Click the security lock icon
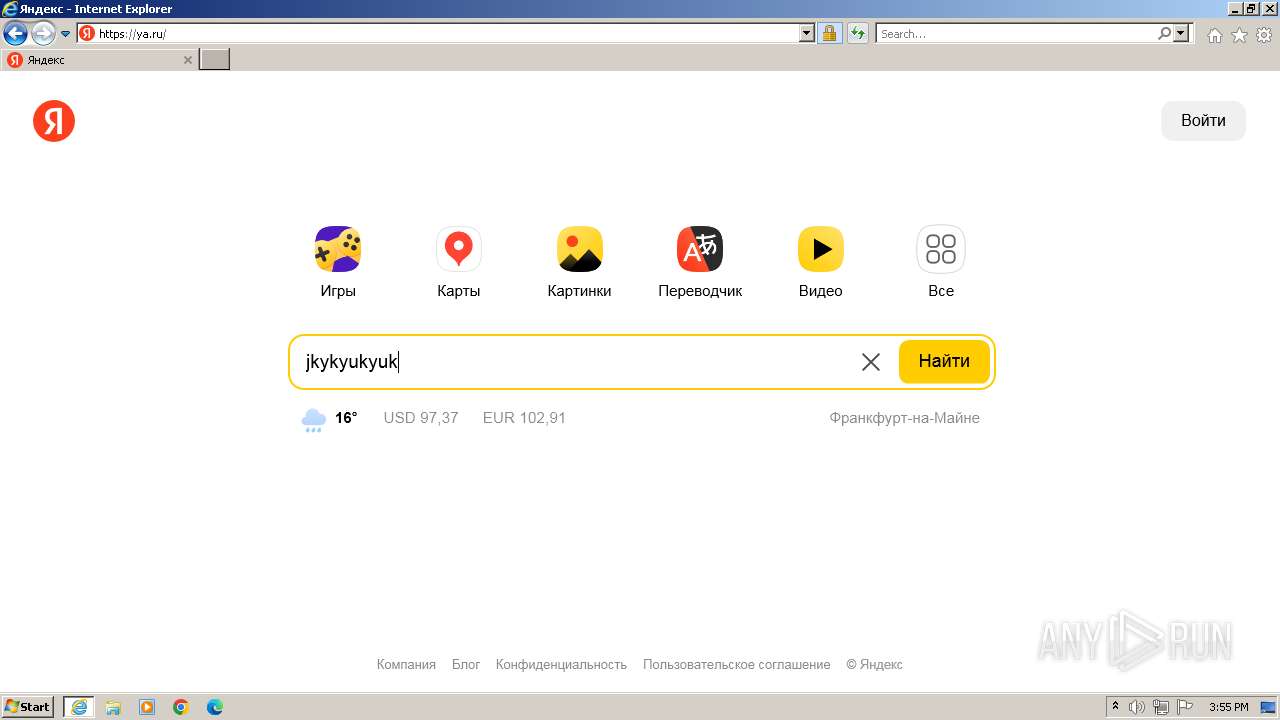Screen dimensions: 1280x720 click(829, 33)
